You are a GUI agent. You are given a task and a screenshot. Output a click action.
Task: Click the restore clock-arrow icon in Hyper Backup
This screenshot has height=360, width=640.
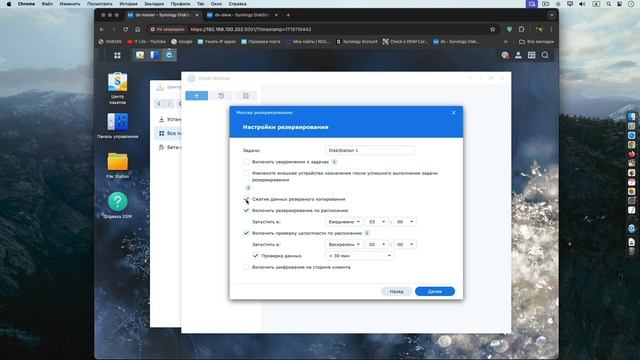pyautogui.click(x=221, y=96)
